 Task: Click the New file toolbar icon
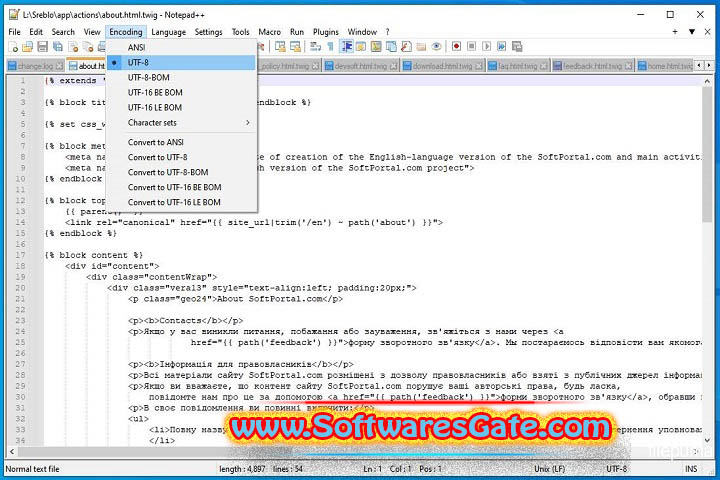[x=13, y=46]
